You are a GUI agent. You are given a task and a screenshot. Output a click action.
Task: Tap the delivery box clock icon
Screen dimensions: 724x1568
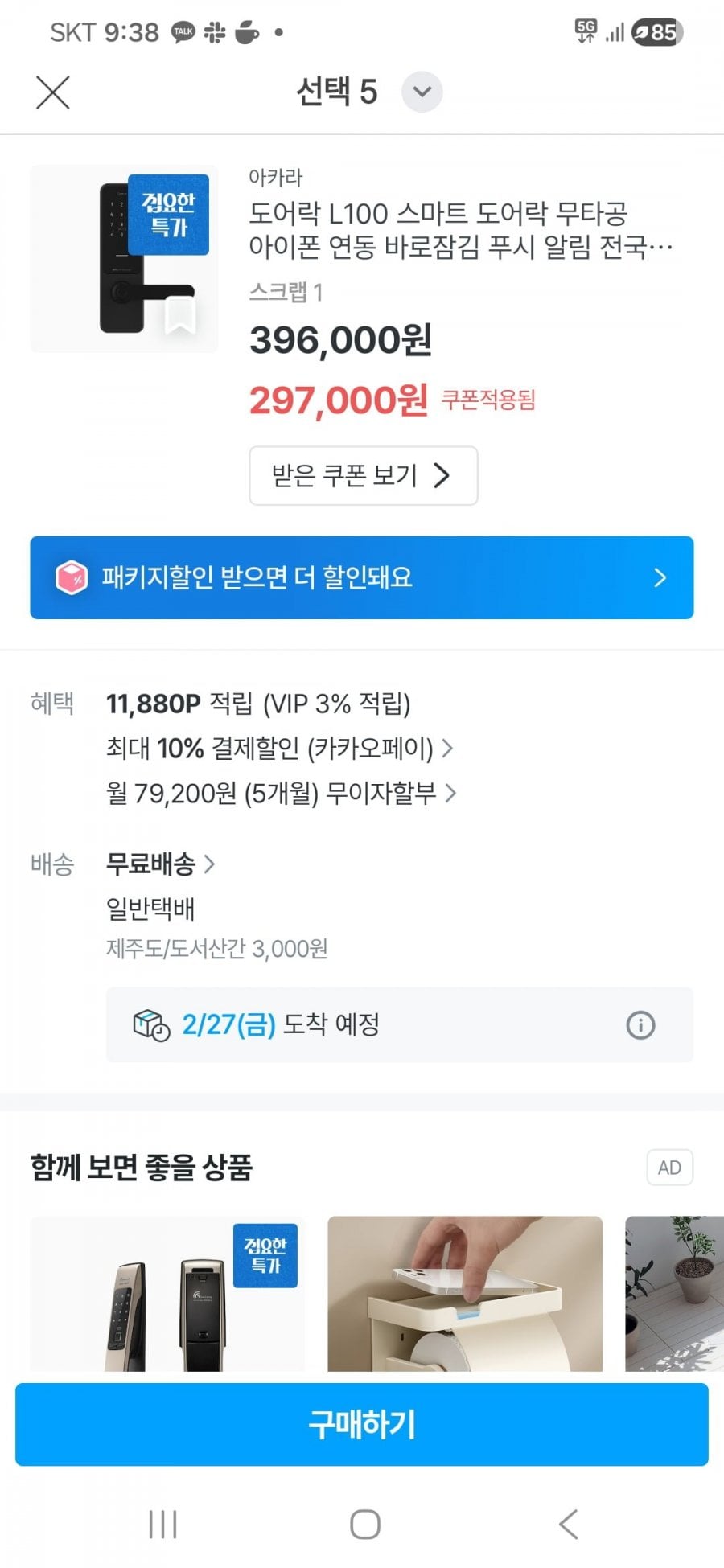tap(151, 1025)
